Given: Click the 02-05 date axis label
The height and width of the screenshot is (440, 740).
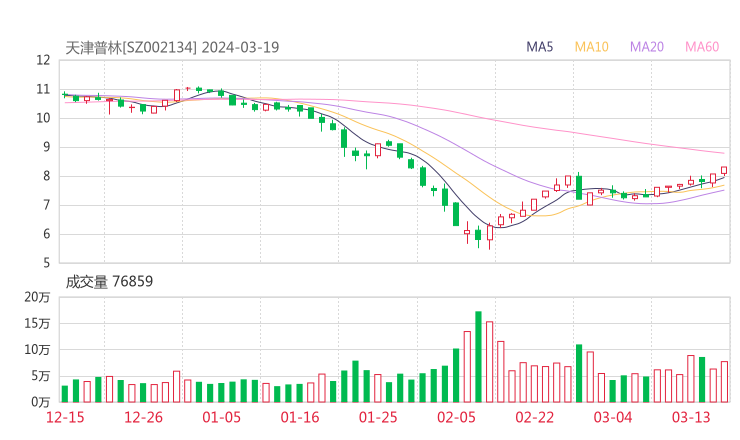Looking at the screenshot, I should coord(456,417).
